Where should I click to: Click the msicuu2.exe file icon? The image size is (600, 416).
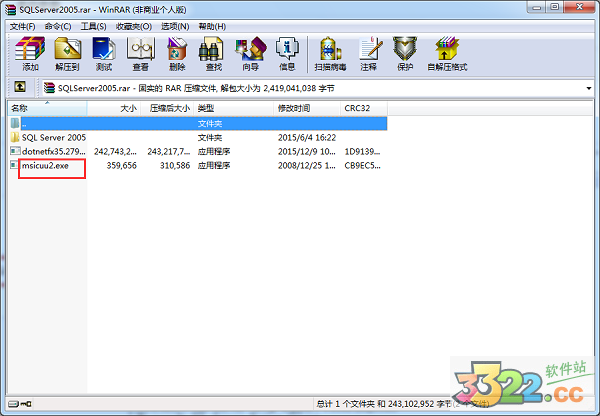[x=15, y=165]
